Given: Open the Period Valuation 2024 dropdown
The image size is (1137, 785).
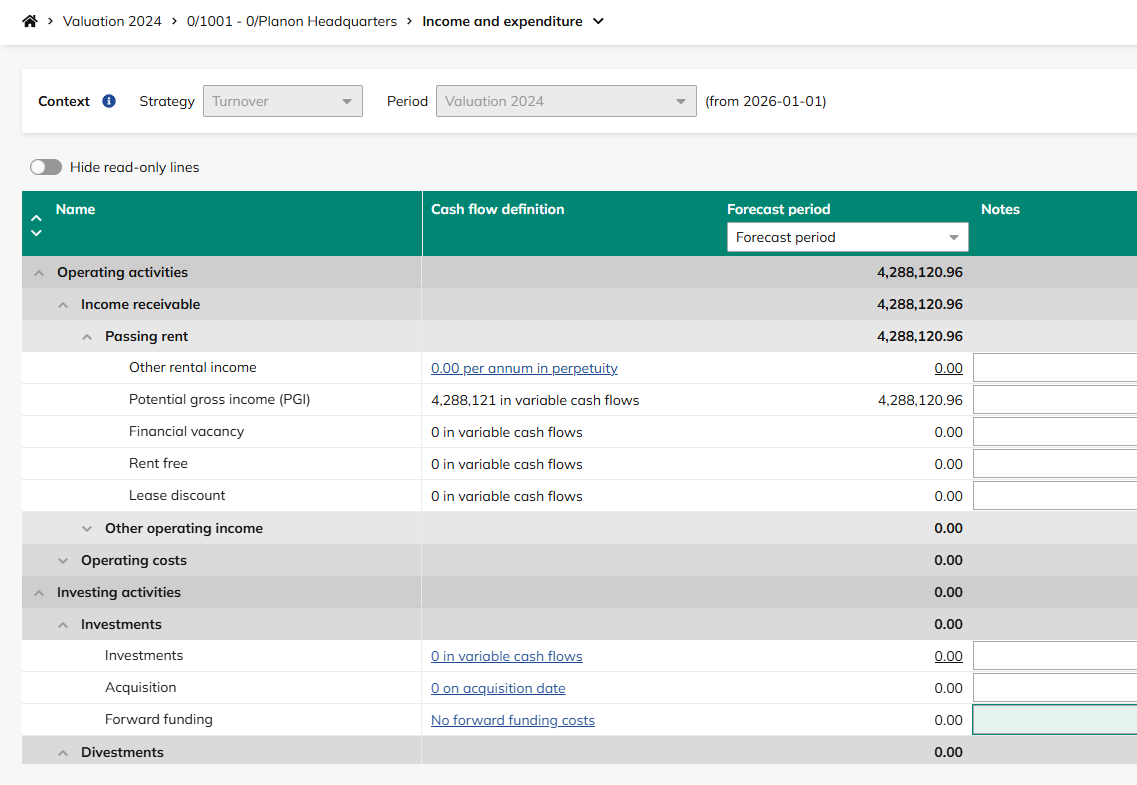Looking at the screenshot, I should tap(566, 101).
